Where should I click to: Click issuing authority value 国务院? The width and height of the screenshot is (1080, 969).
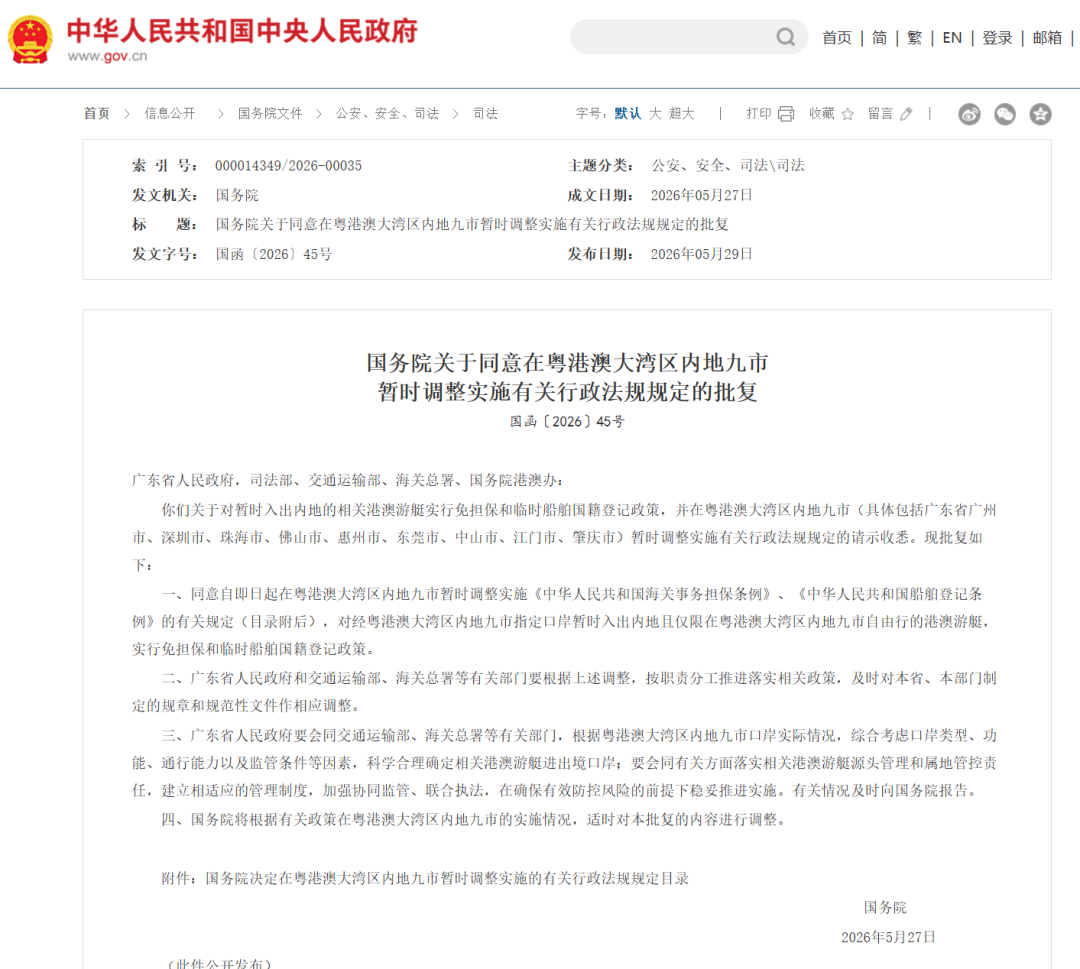tap(237, 196)
